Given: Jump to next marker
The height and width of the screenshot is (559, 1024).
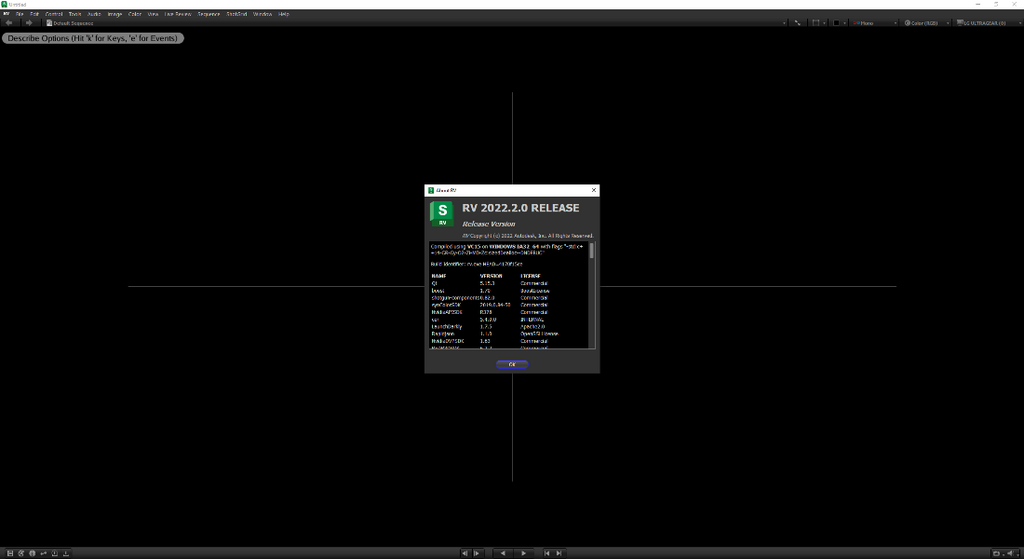Looking at the screenshot, I should tap(559, 553).
